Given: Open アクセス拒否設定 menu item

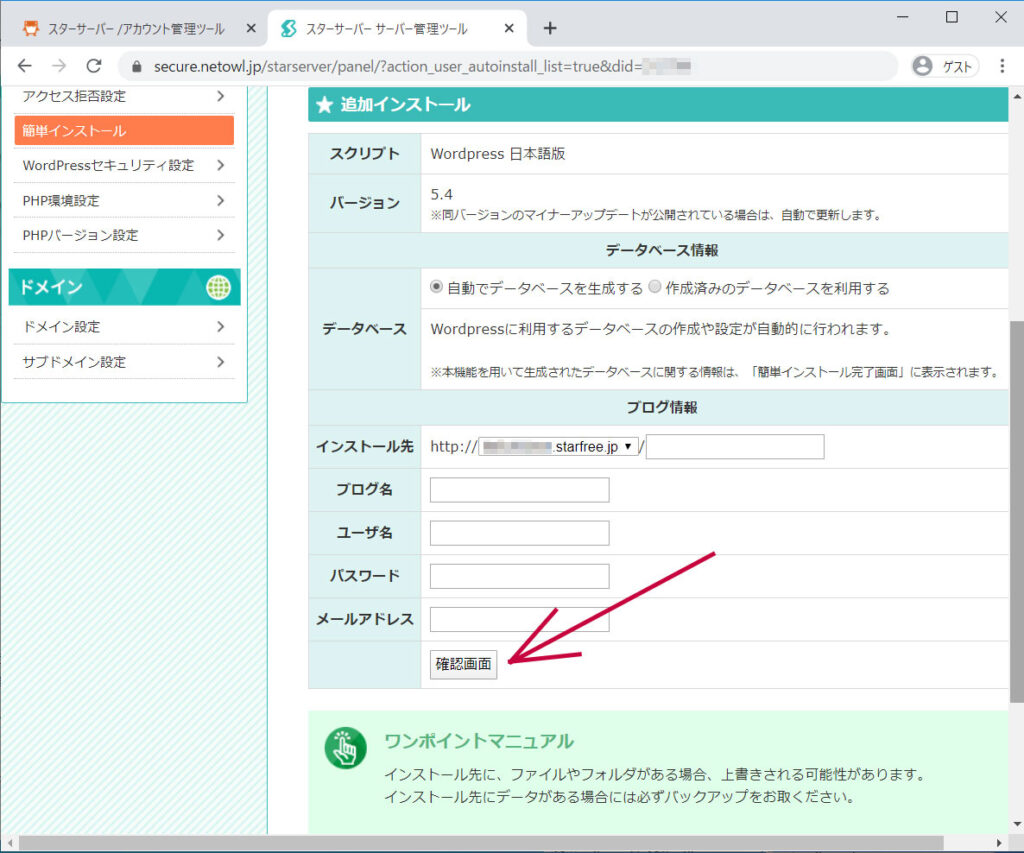Looking at the screenshot, I should pos(124,96).
